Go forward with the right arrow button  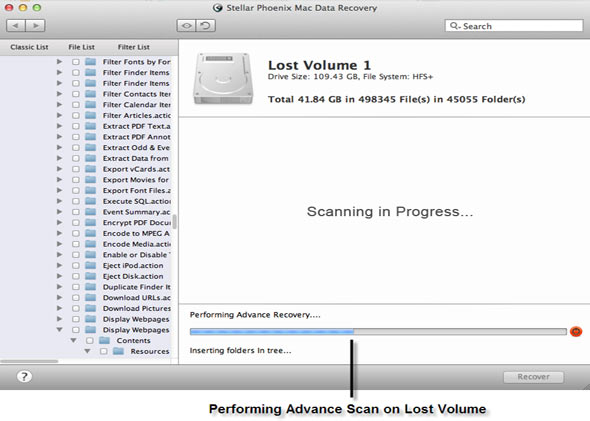36,26
